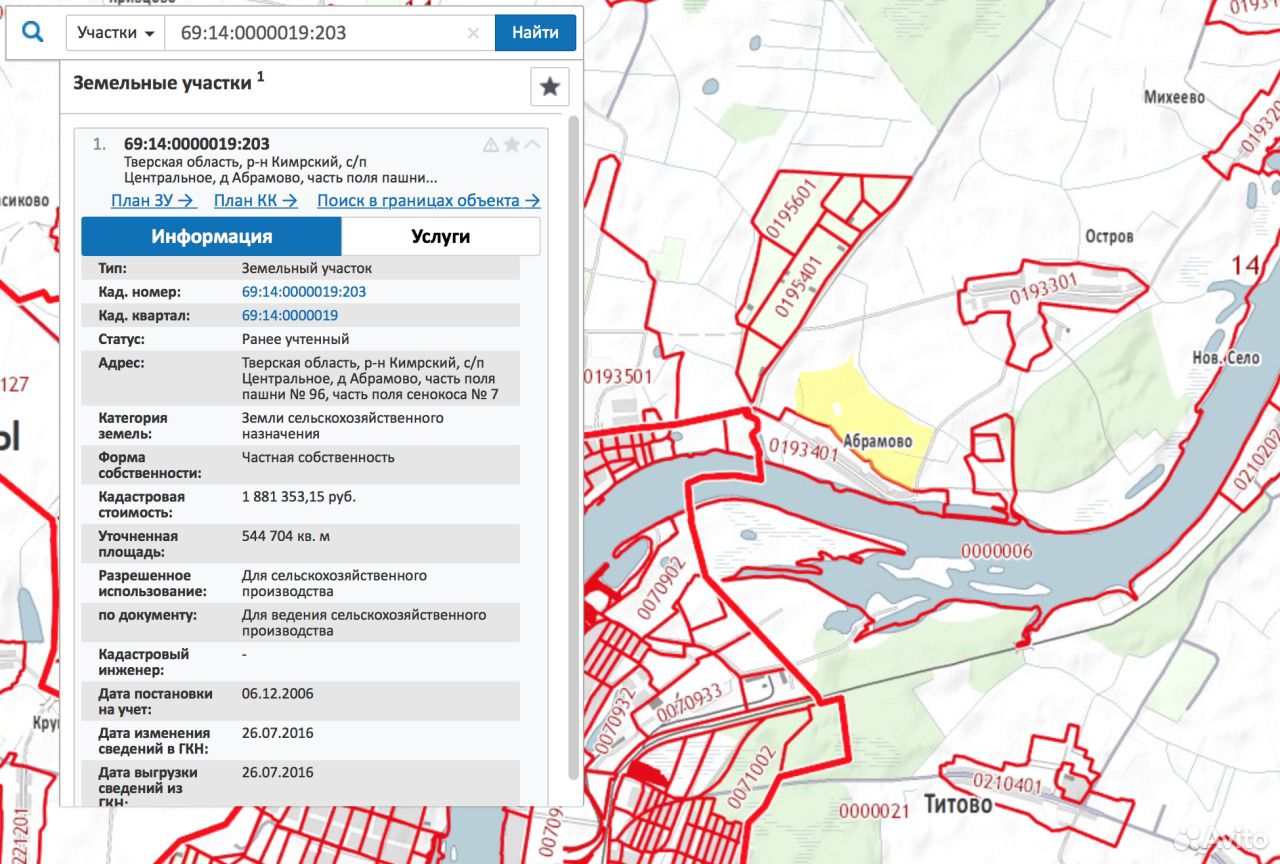Click the panel vertical scrollbar
Image resolution: width=1280 pixels, height=864 pixels.
click(573, 447)
